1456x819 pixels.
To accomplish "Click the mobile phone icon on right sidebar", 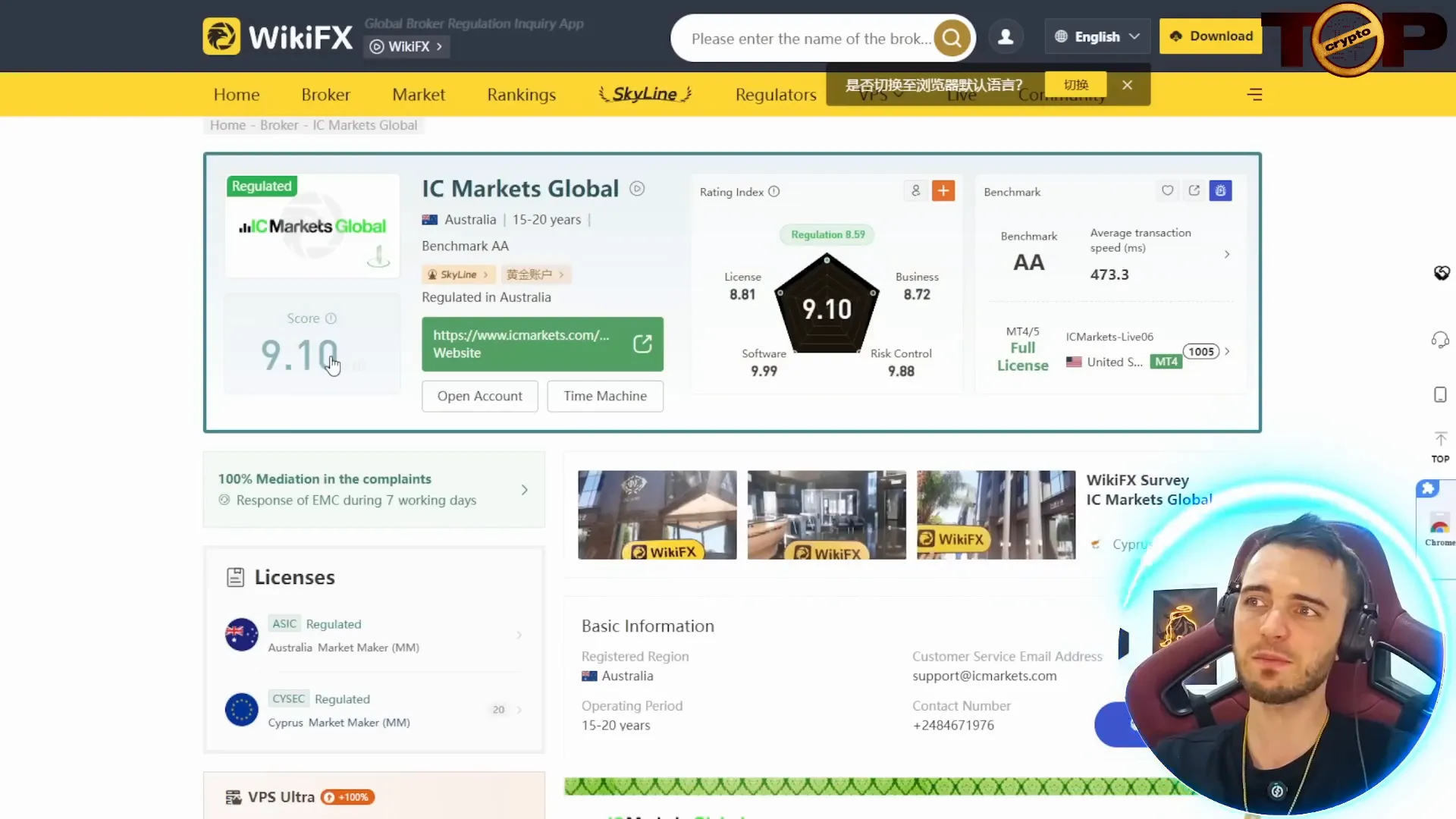I will [x=1440, y=394].
